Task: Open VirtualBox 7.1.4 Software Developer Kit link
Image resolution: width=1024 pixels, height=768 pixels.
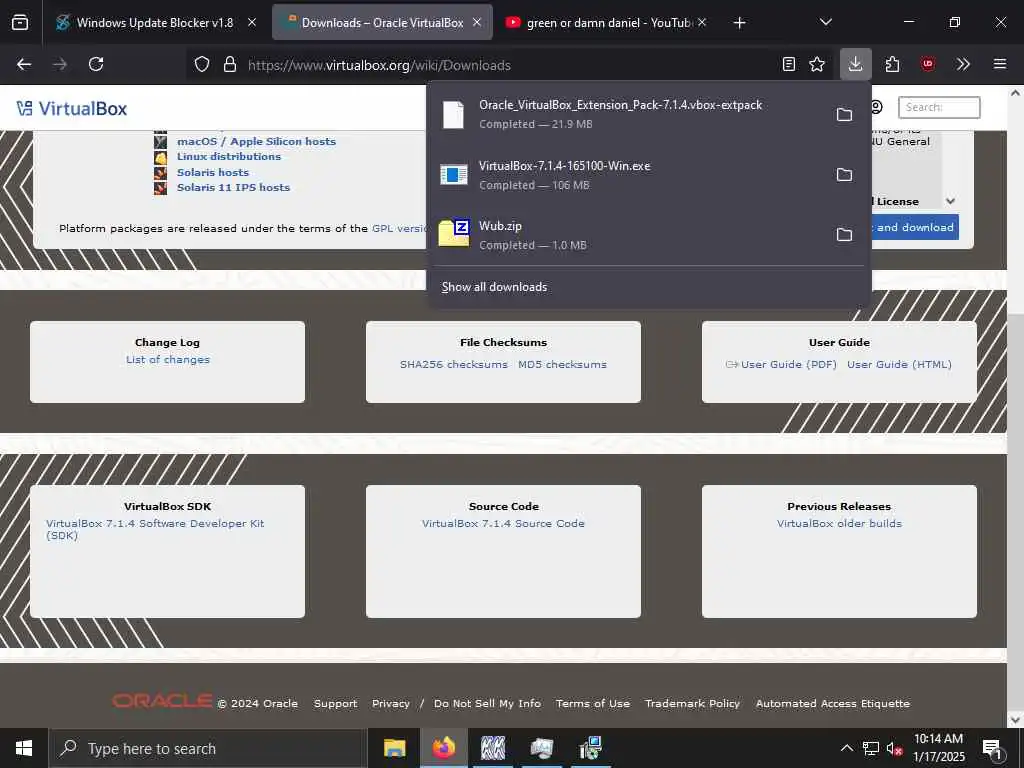Action: click(x=155, y=529)
